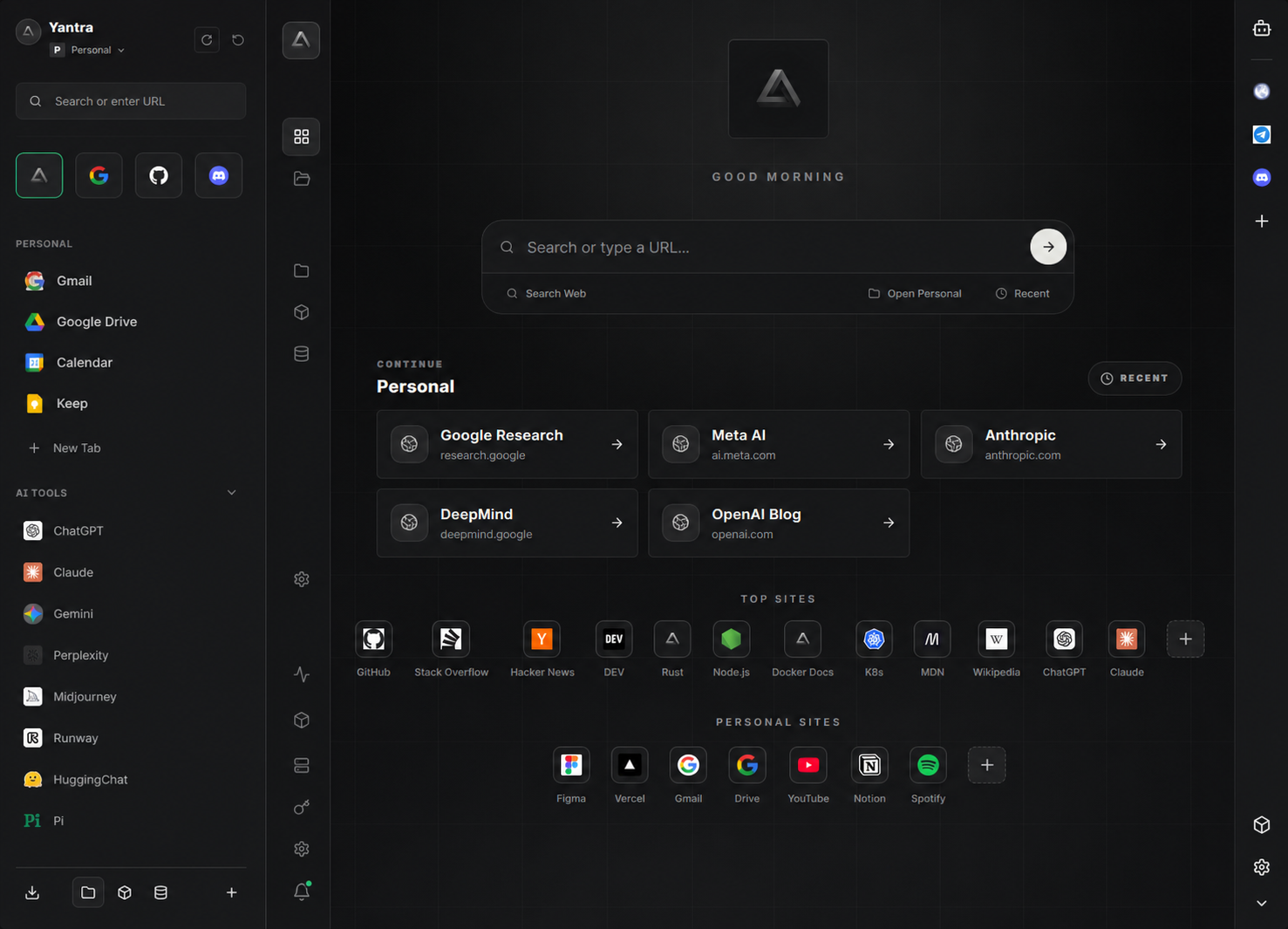Open the GitHub top site shortcut
Screen dimensions: 1288x929
coord(373,639)
